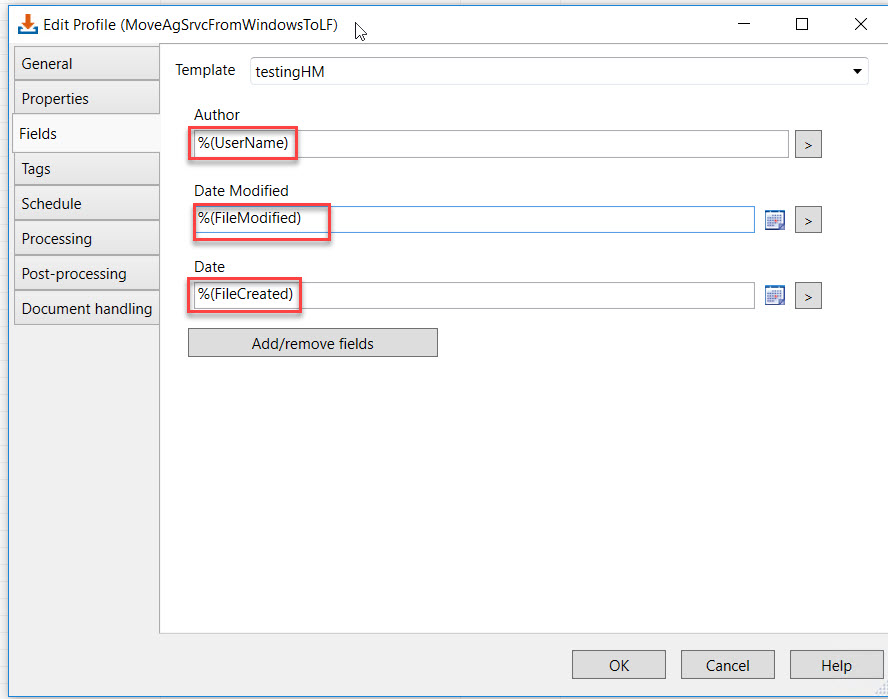
Task: Switch to the General tab
Action: pyautogui.click(x=87, y=63)
